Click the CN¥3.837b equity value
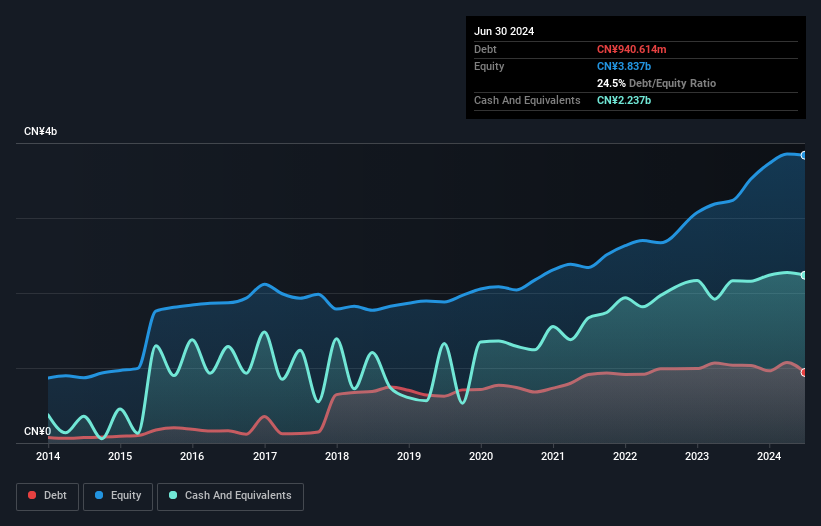Image resolution: width=821 pixels, height=526 pixels. [x=624, y=66]
